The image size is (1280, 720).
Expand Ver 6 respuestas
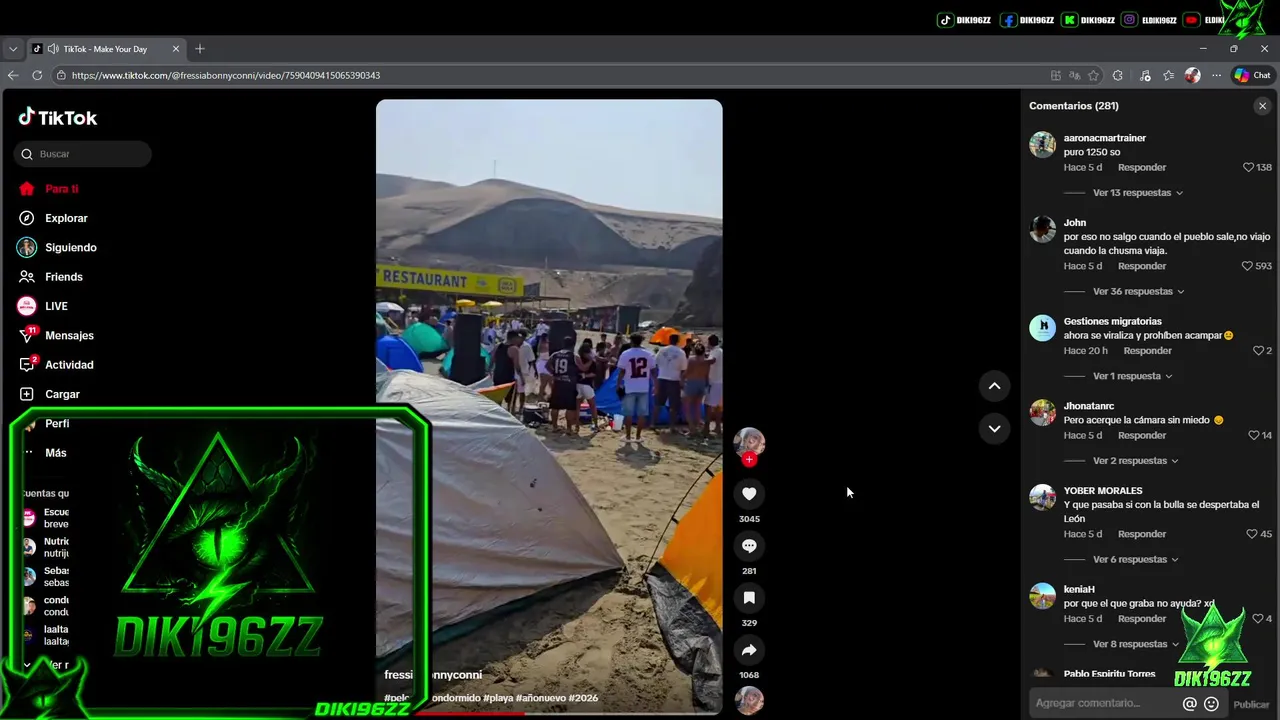click(1136, 560)
